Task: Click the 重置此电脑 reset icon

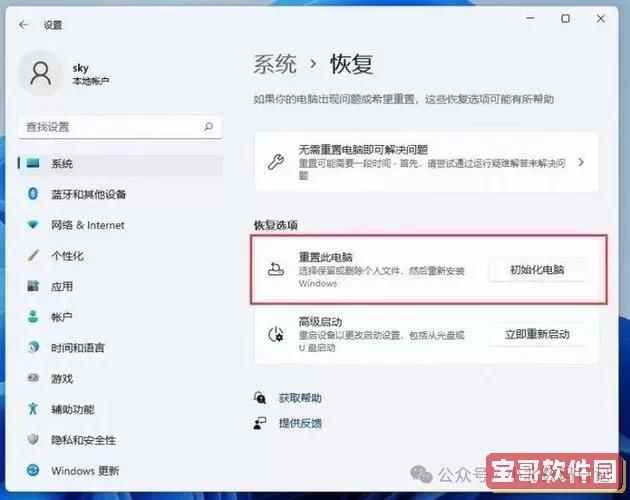Action: (276, 269)
